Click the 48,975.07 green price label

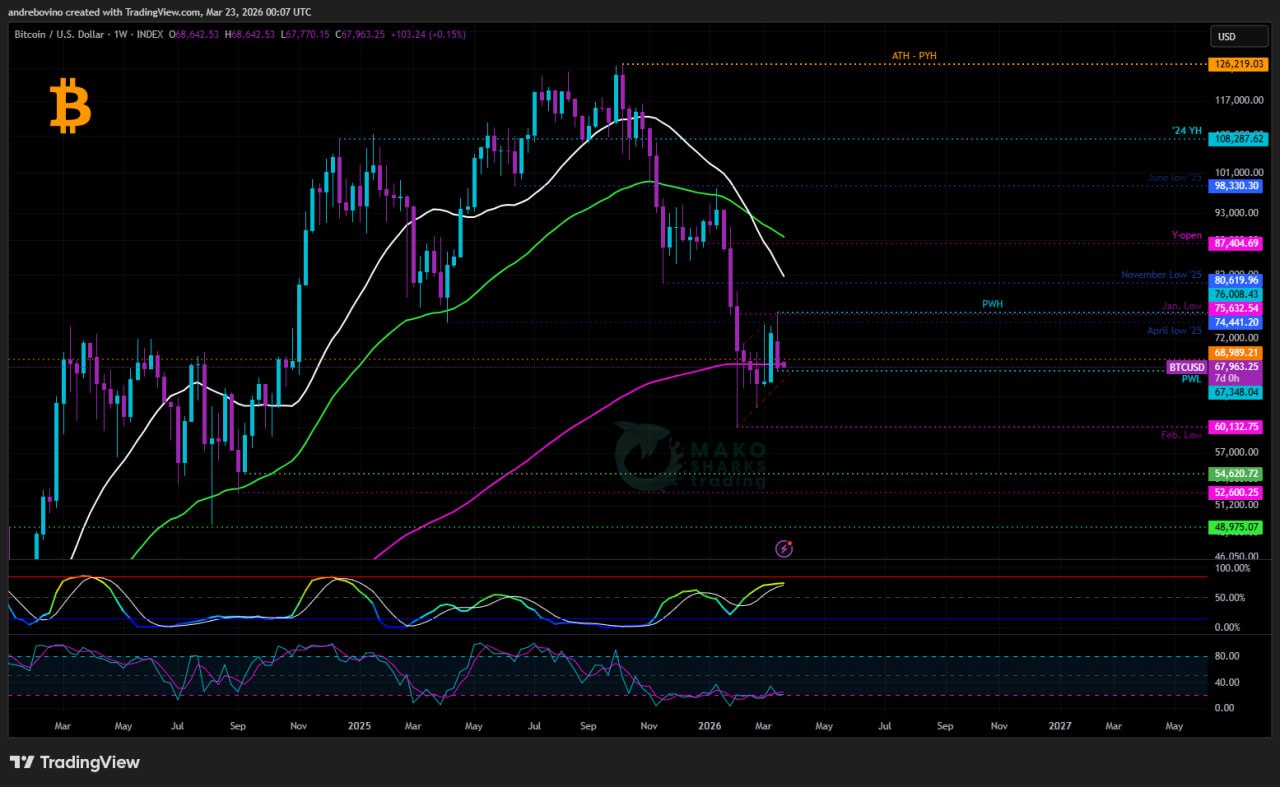[1237, 527]
